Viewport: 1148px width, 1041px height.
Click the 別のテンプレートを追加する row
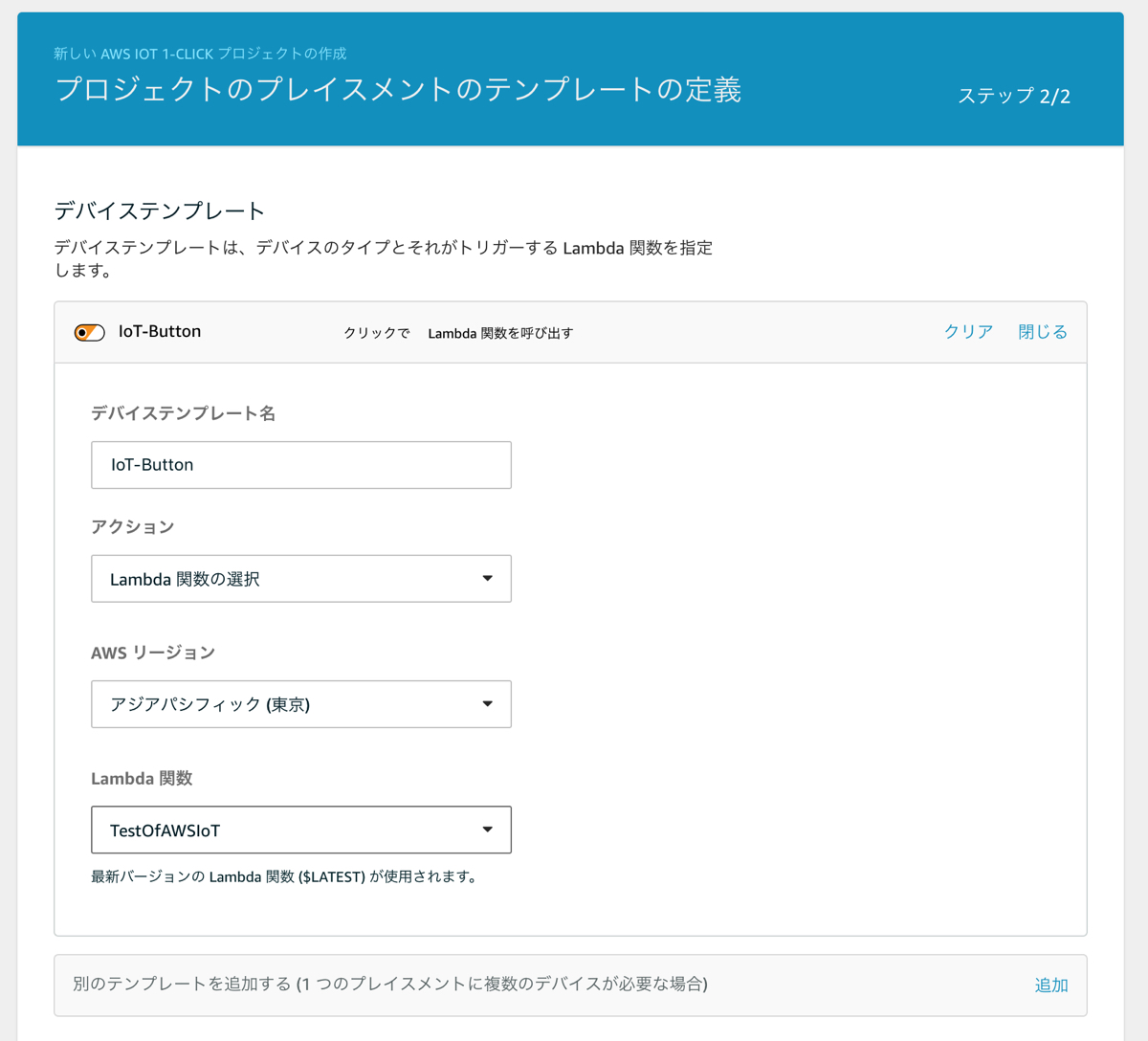[x=383, y=985]
